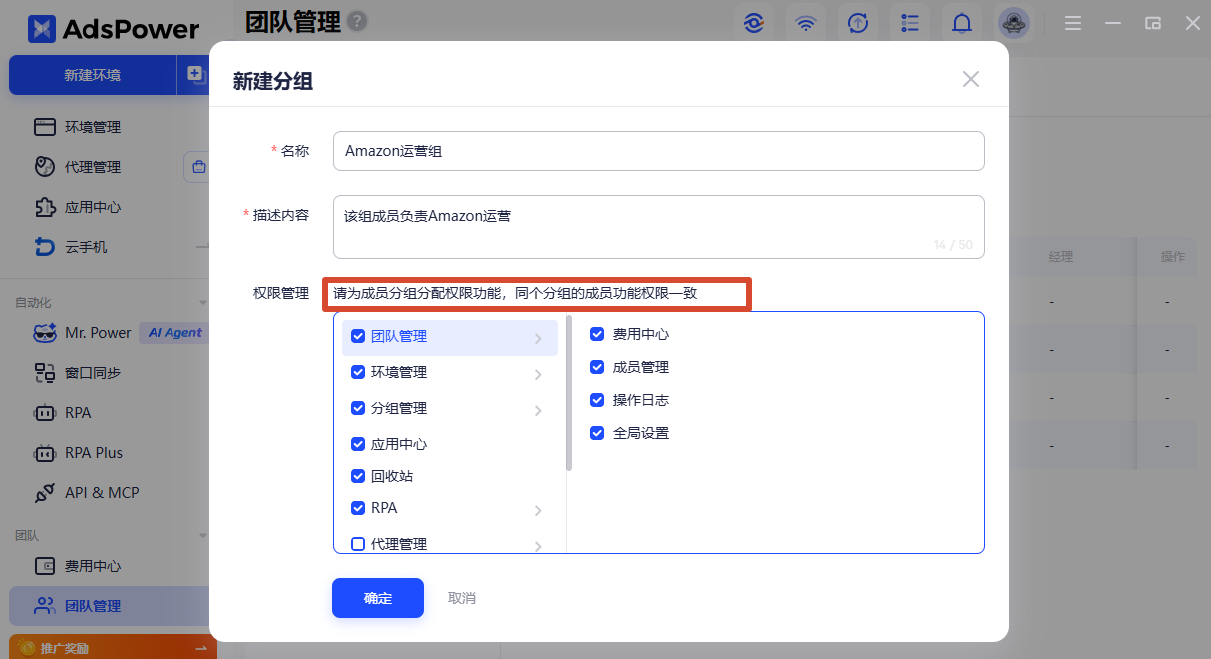Open the task list icon in toolbar

click(910, 23)
